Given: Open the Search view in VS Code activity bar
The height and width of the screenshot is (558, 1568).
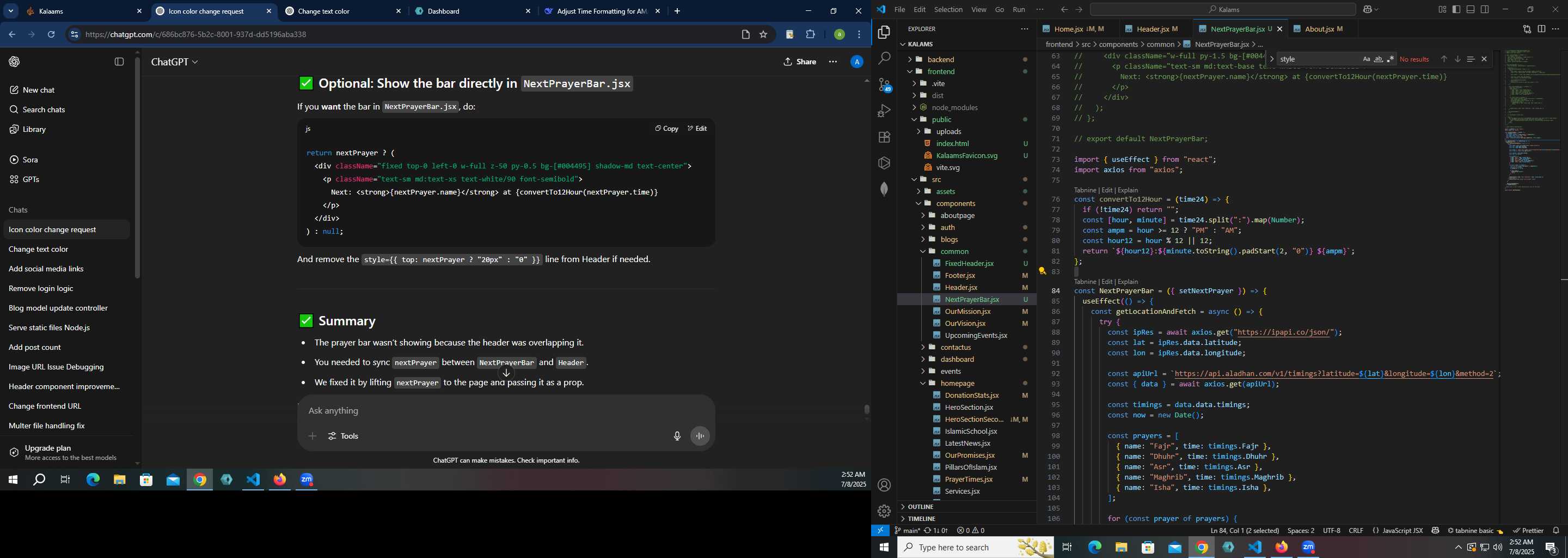Looking at the screenshot, I should click(884, 58).
